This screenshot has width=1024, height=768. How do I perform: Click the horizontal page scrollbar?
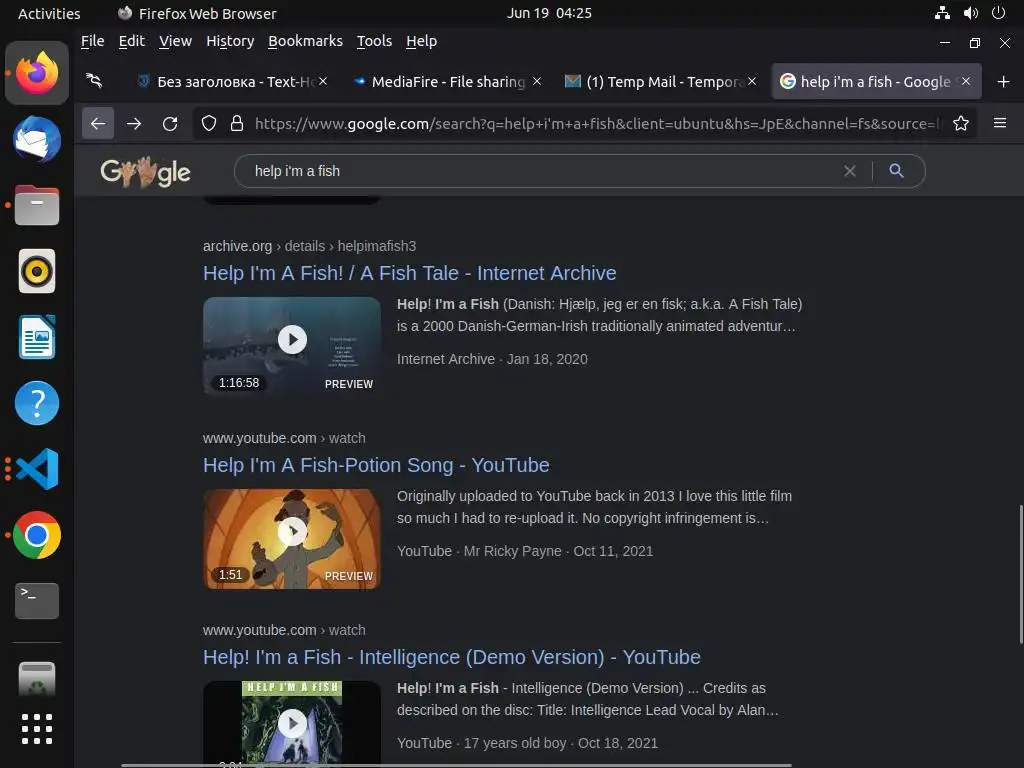tap(456, 765)
